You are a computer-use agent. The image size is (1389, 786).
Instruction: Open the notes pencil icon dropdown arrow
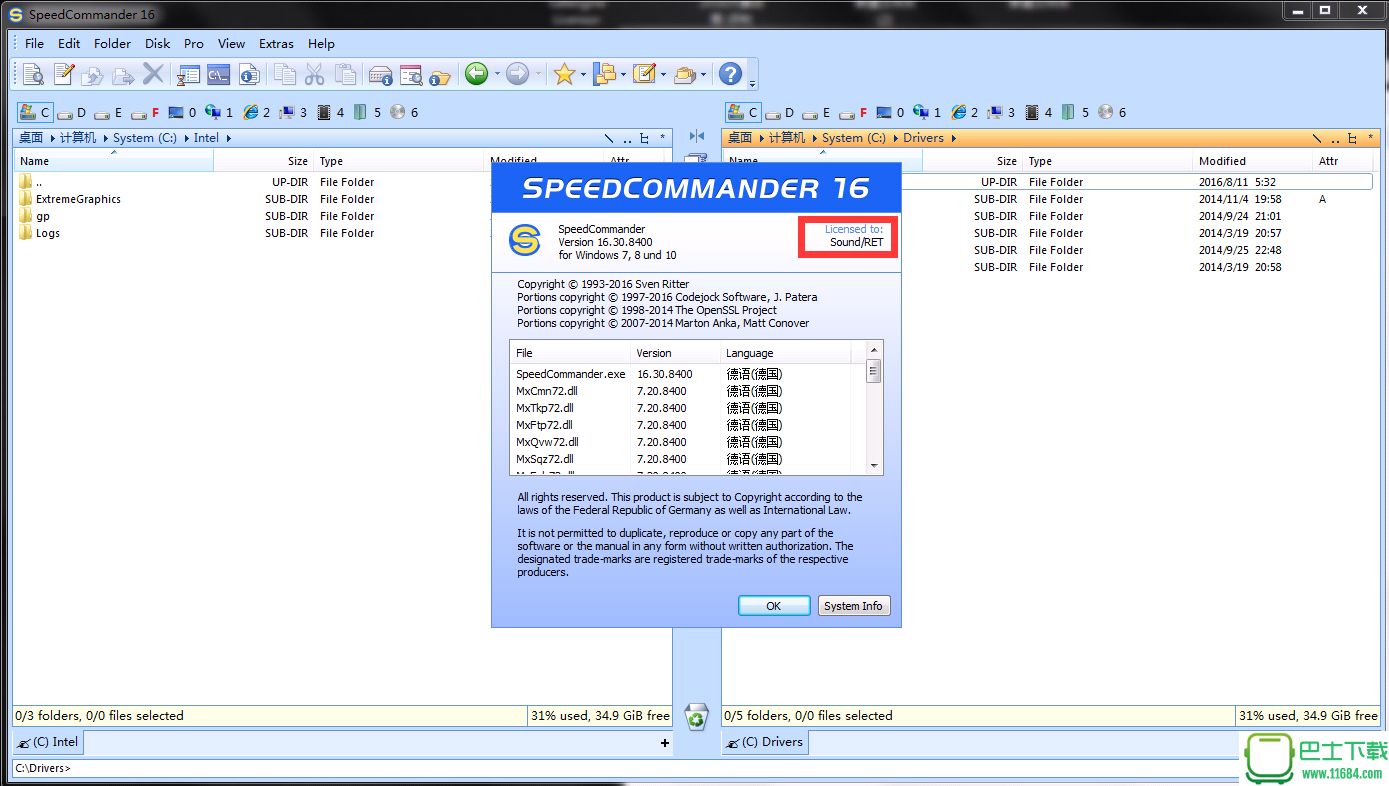coord(663,74)
